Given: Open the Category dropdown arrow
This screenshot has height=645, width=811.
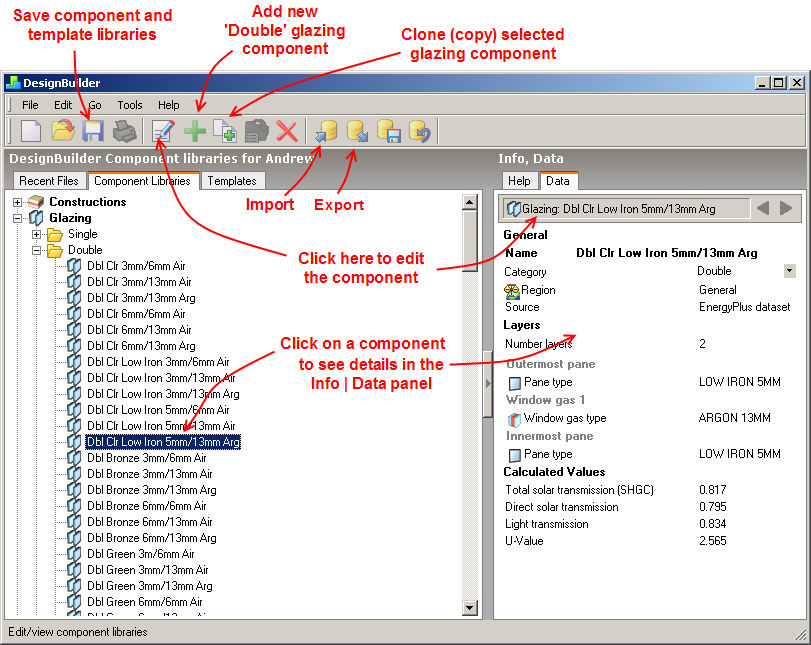Looking at the screenshot, I should pyautogui.click(x=789, y=271).
